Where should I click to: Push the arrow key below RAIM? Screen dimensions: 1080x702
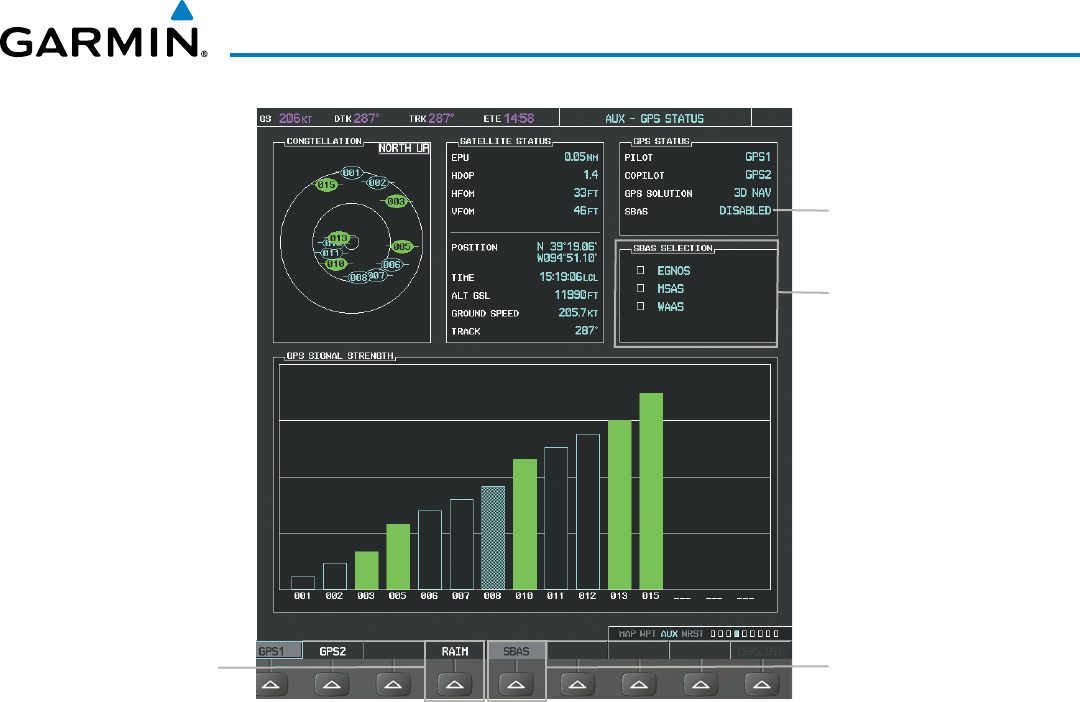455,684
